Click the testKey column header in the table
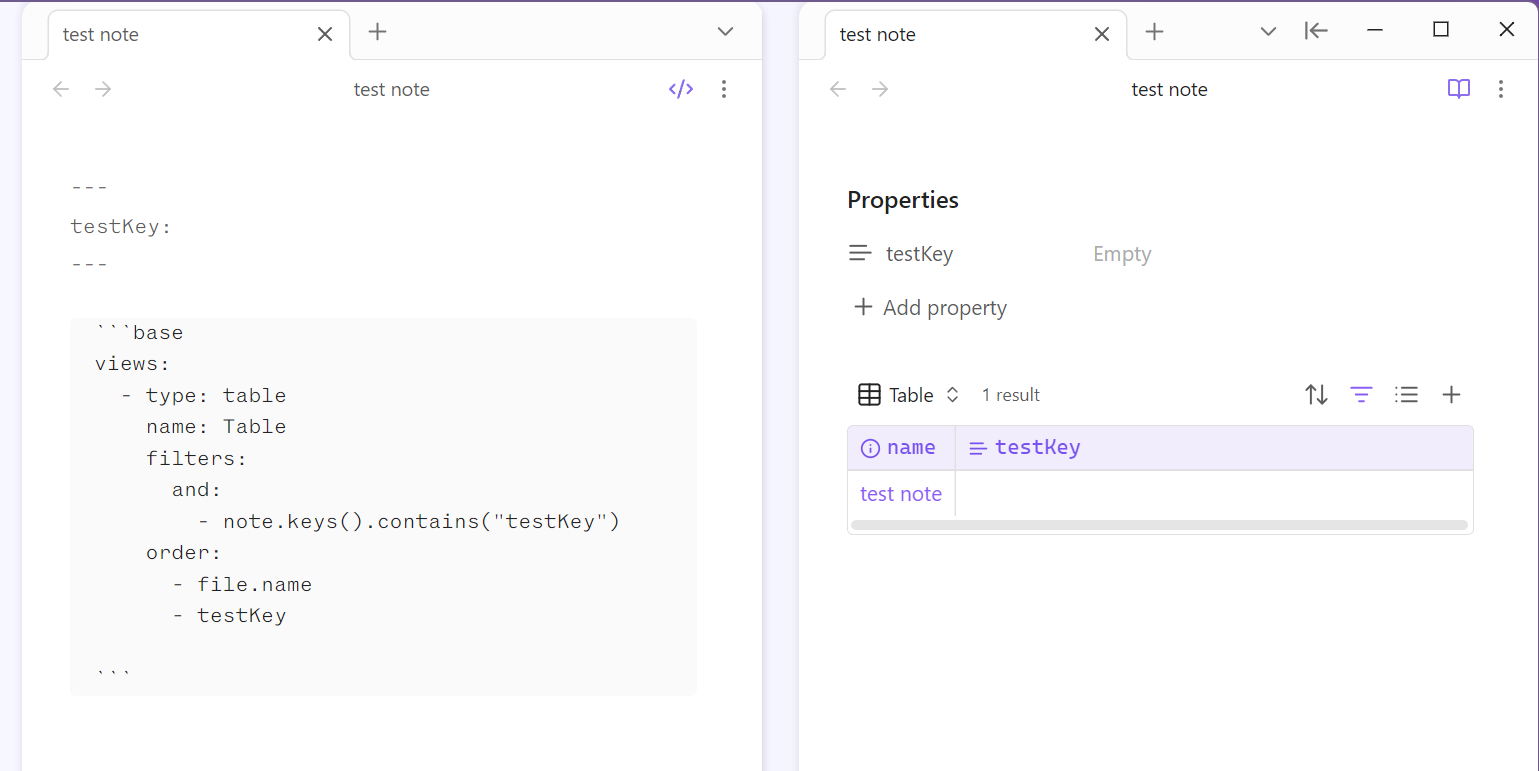1539x771 pixels. 1214,448
